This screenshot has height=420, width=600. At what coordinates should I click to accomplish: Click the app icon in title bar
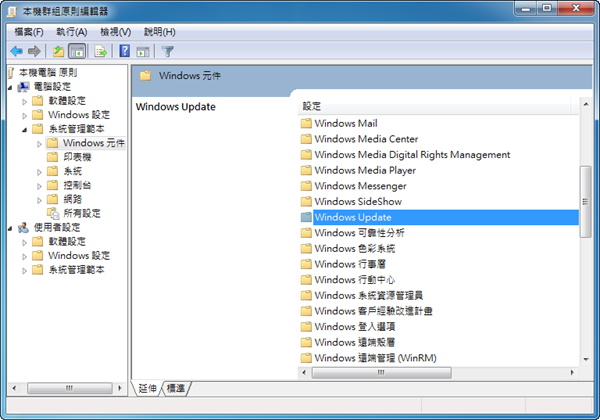13,12
